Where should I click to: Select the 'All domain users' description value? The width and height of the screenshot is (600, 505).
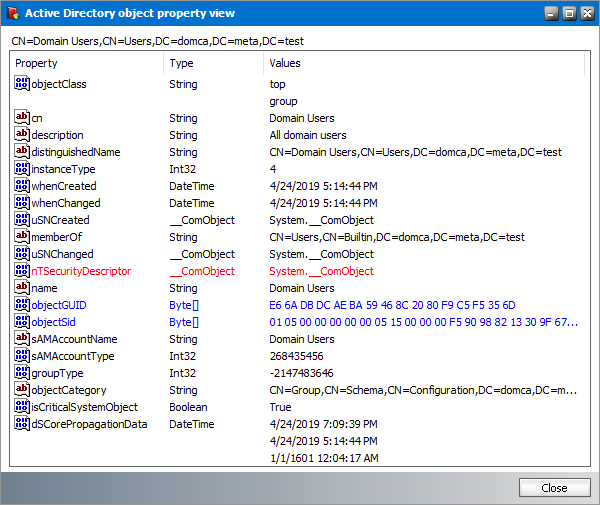tap(308, 135)
